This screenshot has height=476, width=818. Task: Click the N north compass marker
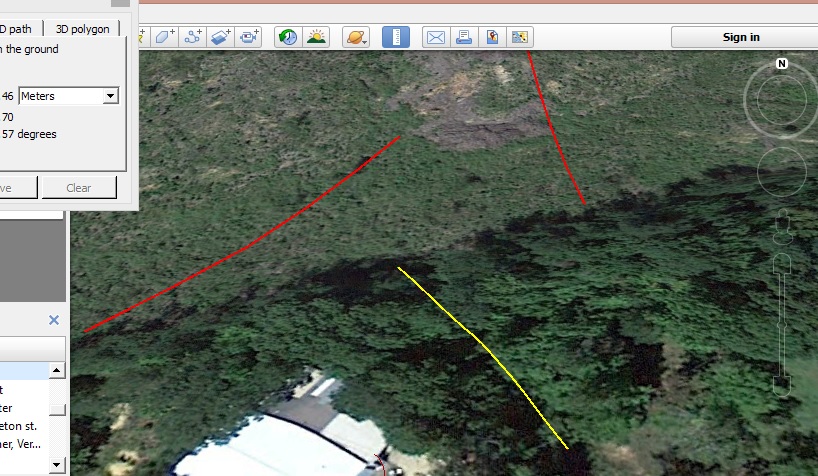[x=781, y=64]
